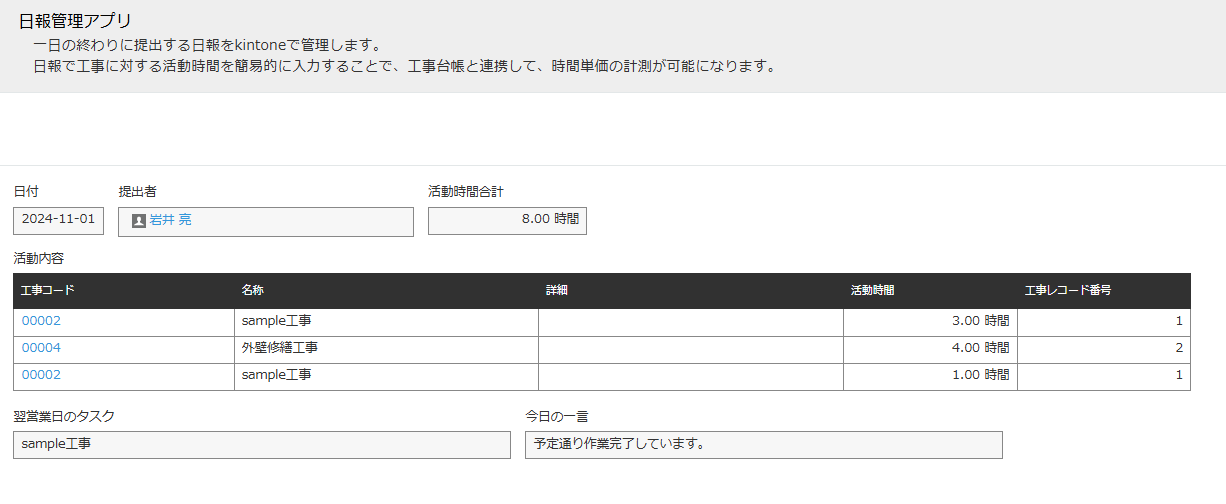
Task: Open the 工事コード 00004 link
Action: [x=42, y=348]
